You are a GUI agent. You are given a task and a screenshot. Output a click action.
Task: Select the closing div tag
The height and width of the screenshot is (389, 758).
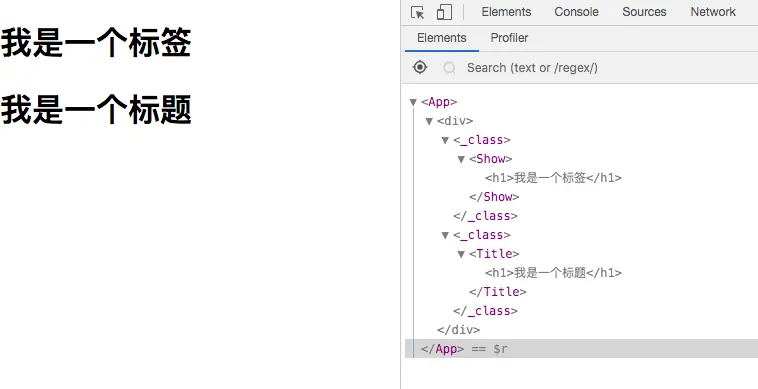(x=458, y=330)
